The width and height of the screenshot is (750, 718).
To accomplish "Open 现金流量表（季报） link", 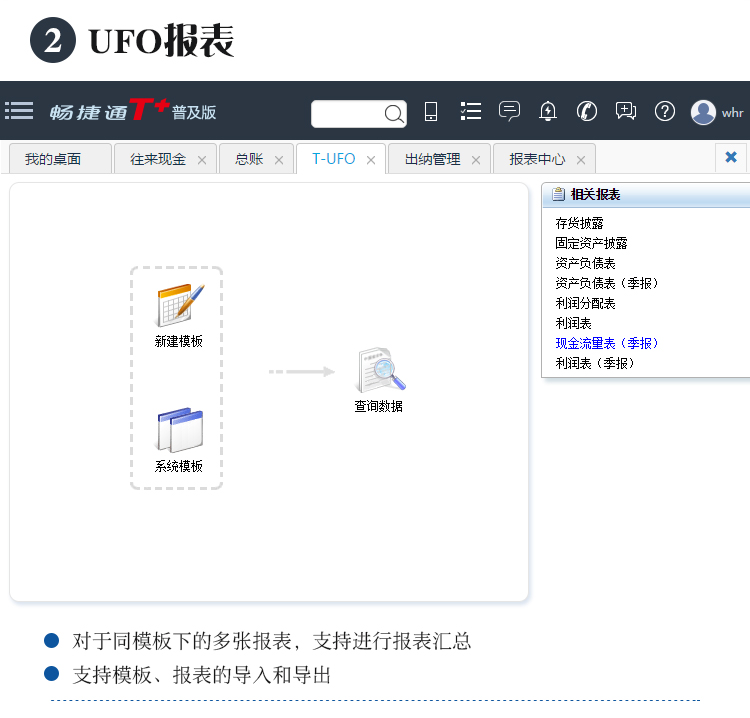I will click(x=607, y=343).
